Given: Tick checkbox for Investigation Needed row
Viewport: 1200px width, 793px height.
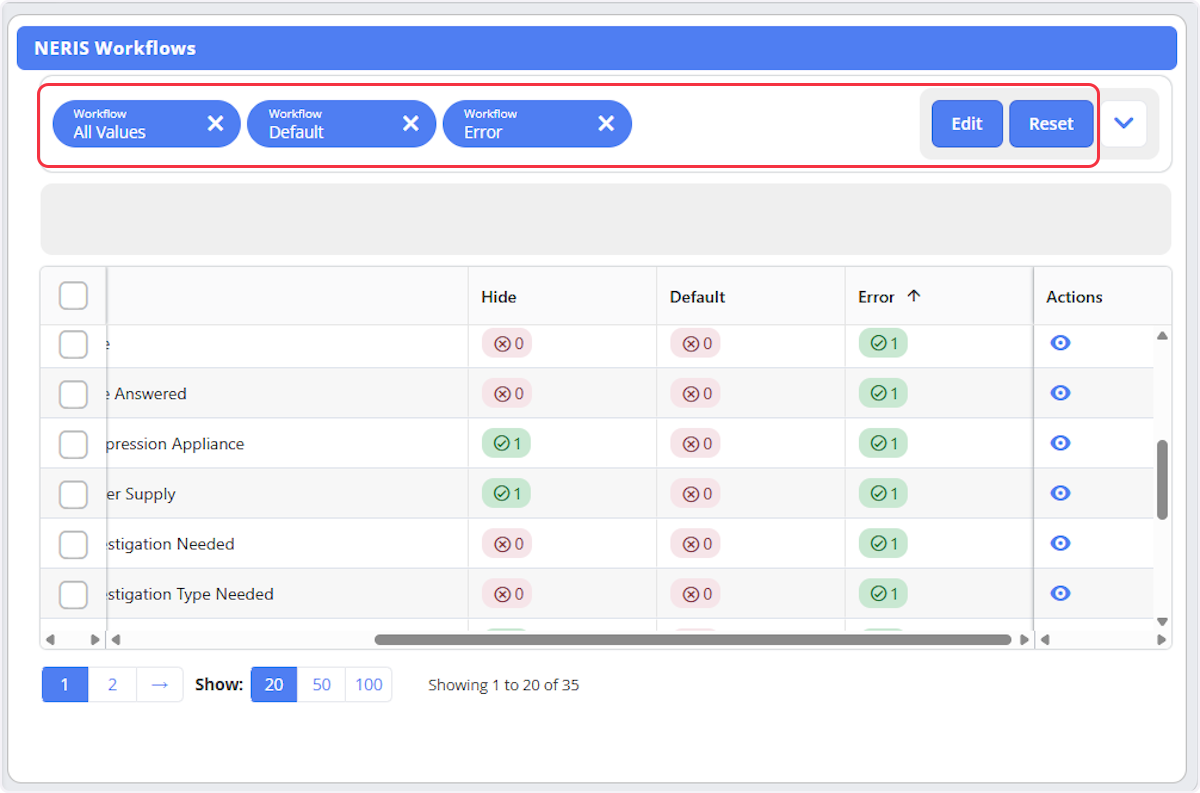Looking at the screenshot, I should pyautogui.click(x=73, y=544).
